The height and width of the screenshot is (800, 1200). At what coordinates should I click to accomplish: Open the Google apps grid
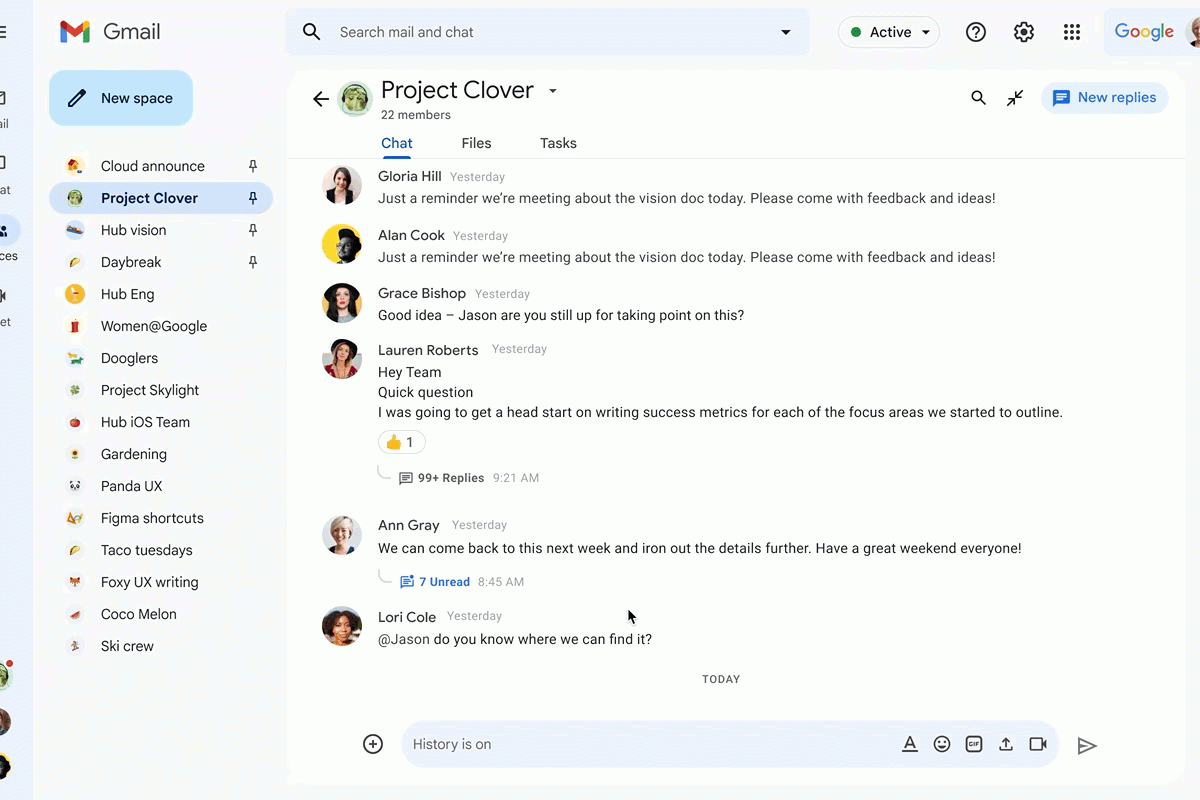point(1072,32)
